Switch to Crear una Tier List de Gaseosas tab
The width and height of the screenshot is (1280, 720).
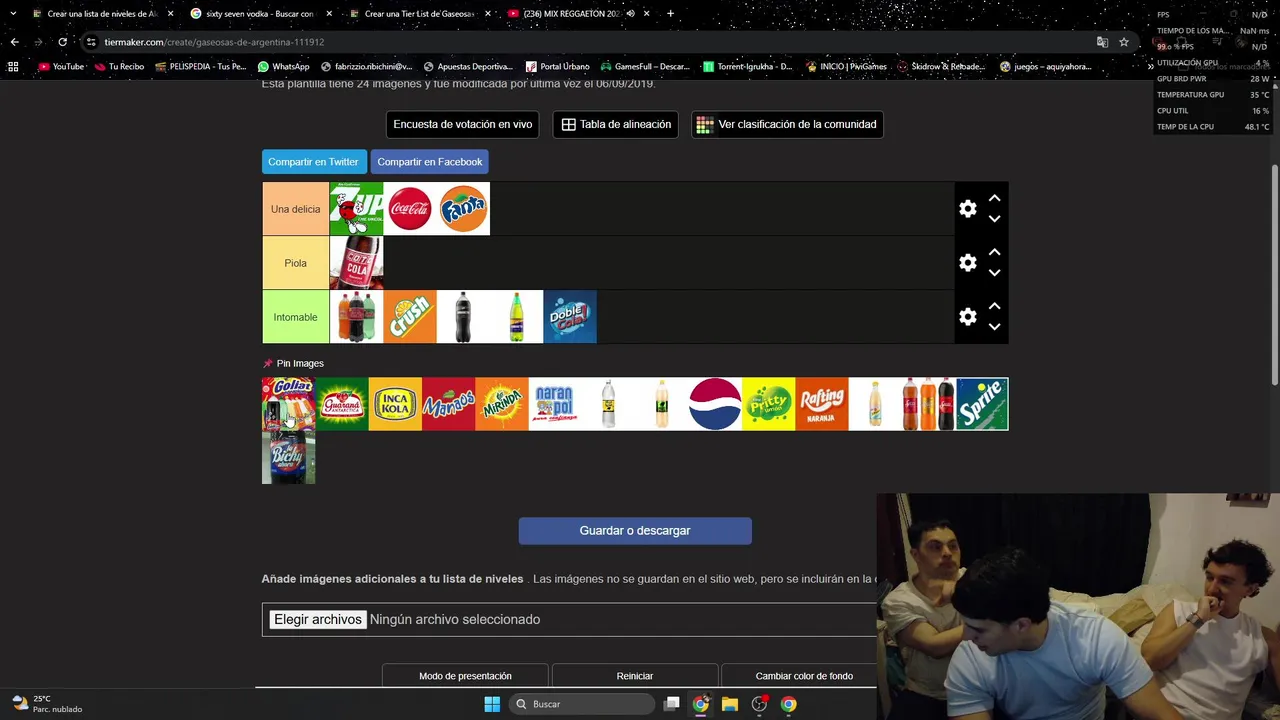pos(418,14)
